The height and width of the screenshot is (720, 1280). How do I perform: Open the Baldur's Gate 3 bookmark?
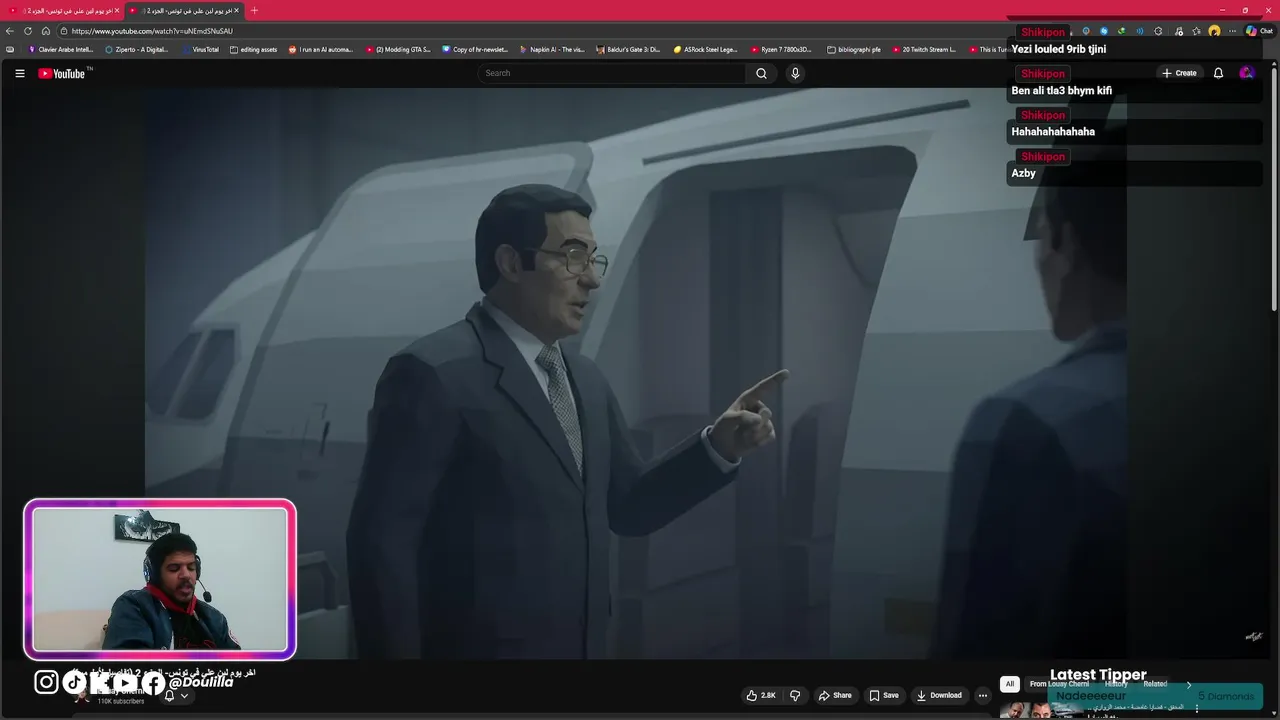tap(629, 49)
